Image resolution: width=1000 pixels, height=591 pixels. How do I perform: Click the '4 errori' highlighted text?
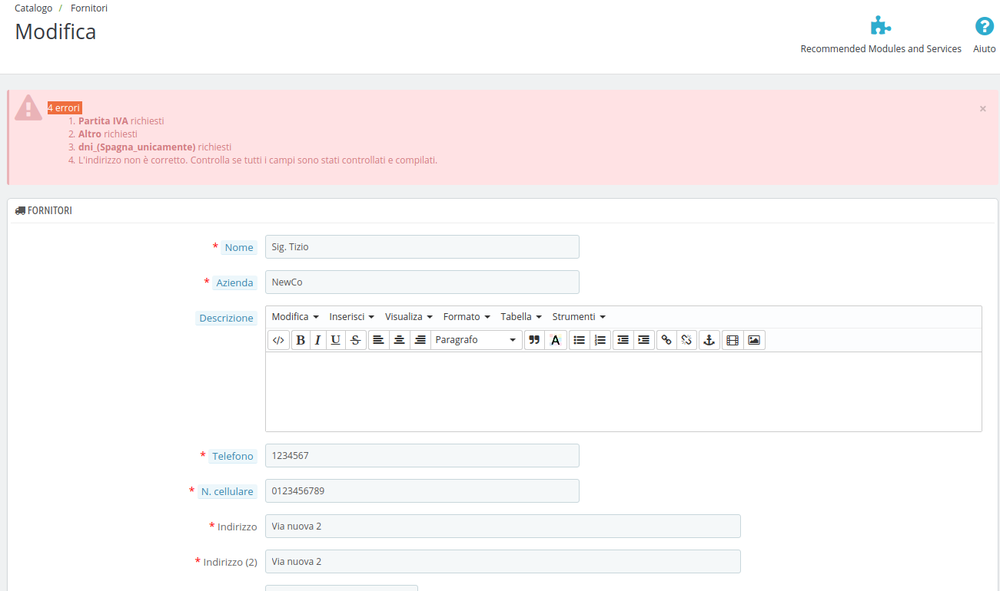pos(64,108)
